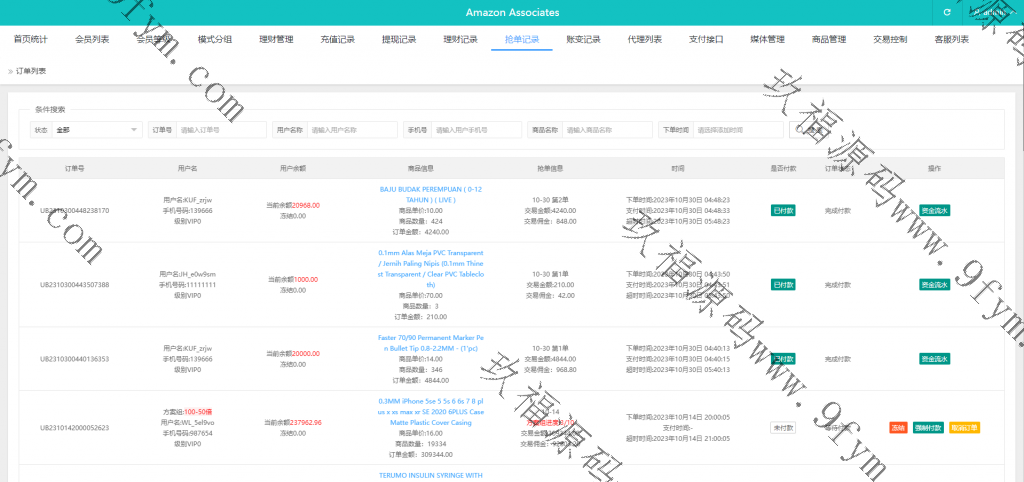Open the 会员列表 menu item

point(92,40)
